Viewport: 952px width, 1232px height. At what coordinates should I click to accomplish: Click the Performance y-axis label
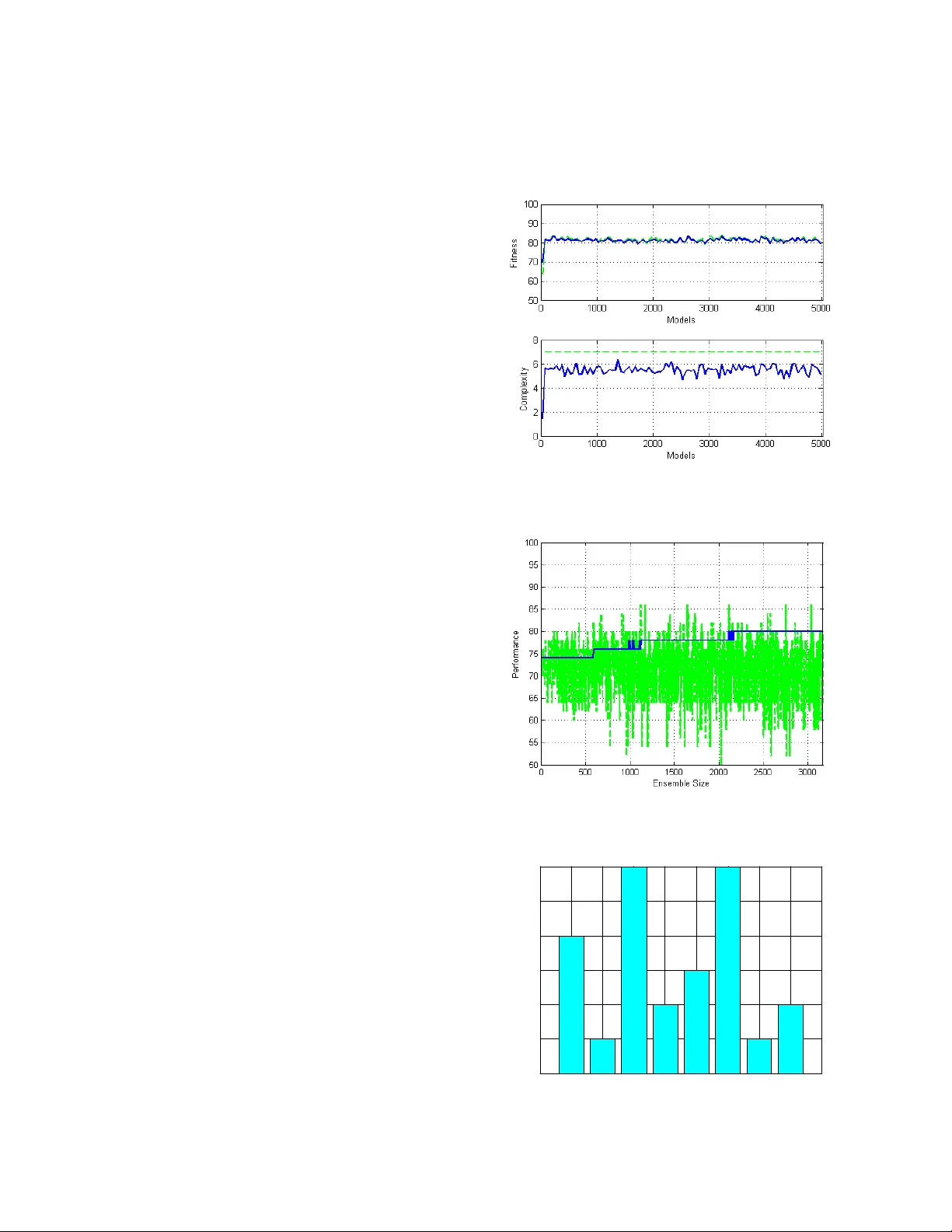tap(514, 654)
